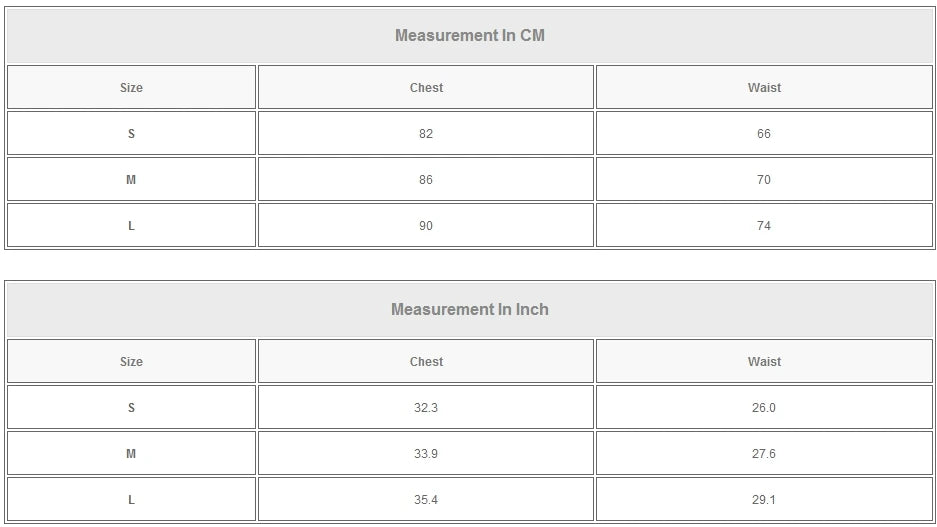Viewport: 937px width, 527px height.
Task: Click the 26.0 inch waist cell
Action: [764, 408]
